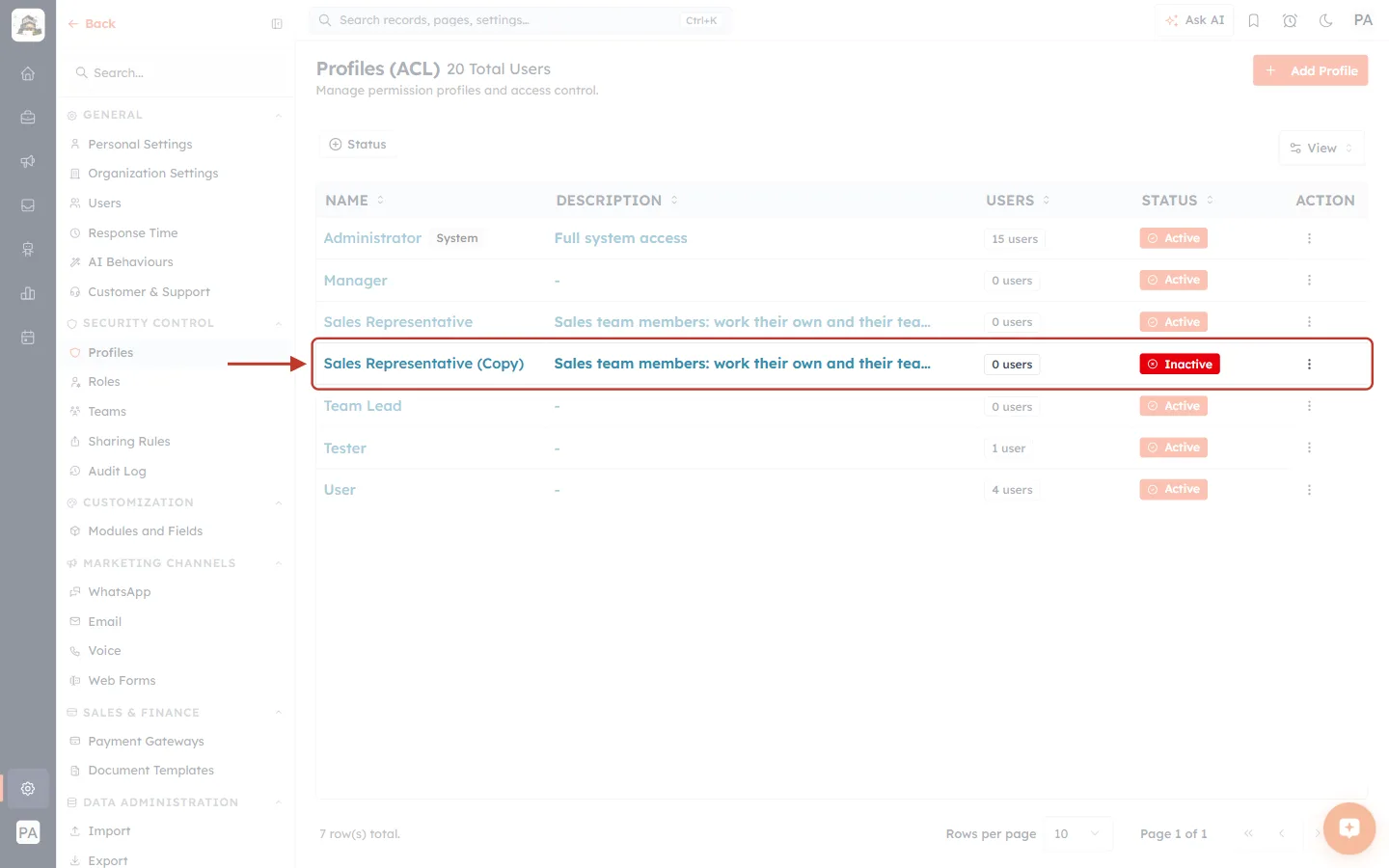The image size is (1389, 868).
Task: Open the View options dropdown
Action: pyautogui.click(x=1321, y=148)
